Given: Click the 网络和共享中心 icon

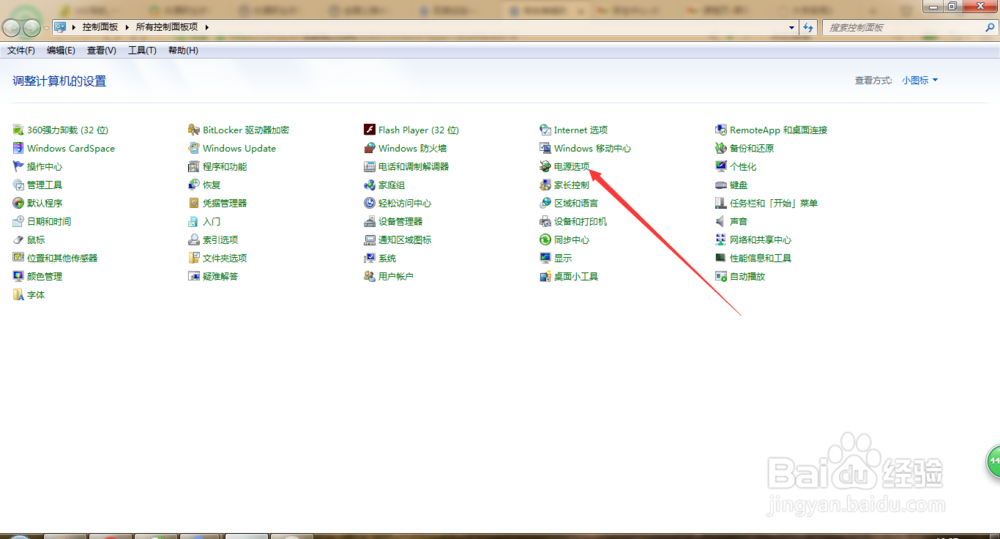Looking at the screenshot, I should click(721, 240).
